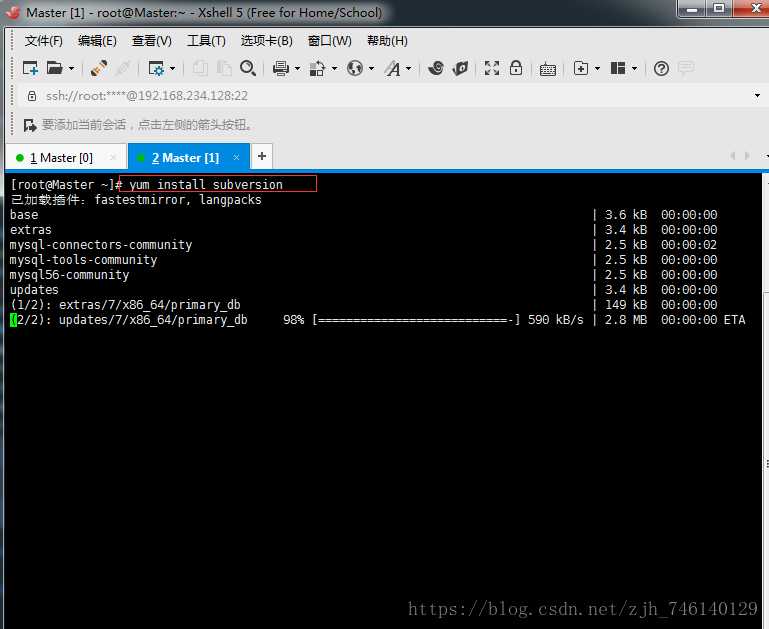Viewport: 769px width, 629px height.
Task: Open the Help question mark icon
Action: pos(661,68)
